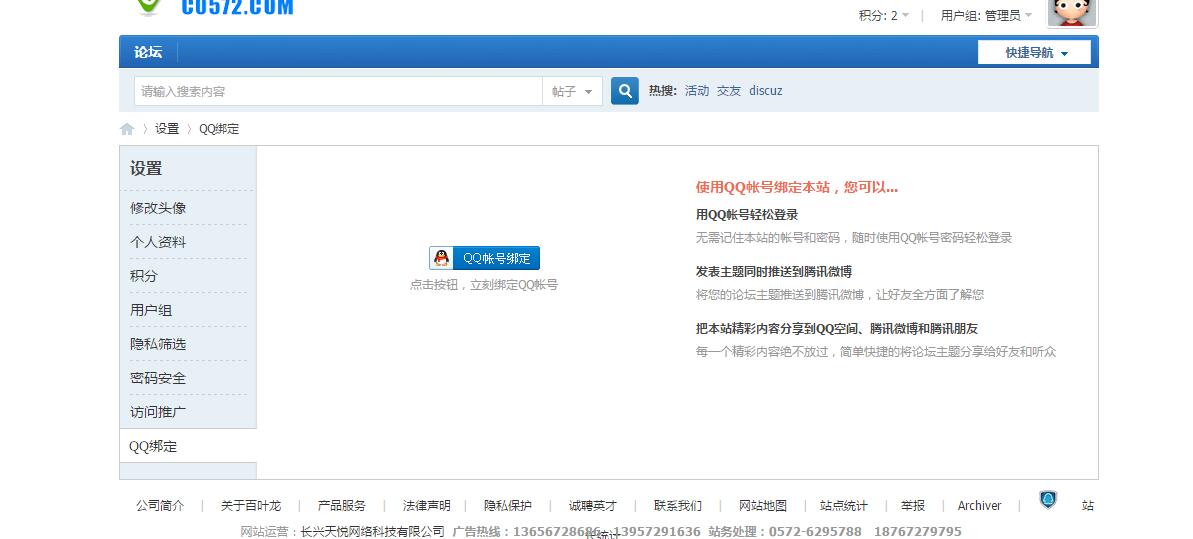Screen dimensions: 1193x539
Task: Select 隐私筛选 in settings sidebar
Action: tap(158, 344)
